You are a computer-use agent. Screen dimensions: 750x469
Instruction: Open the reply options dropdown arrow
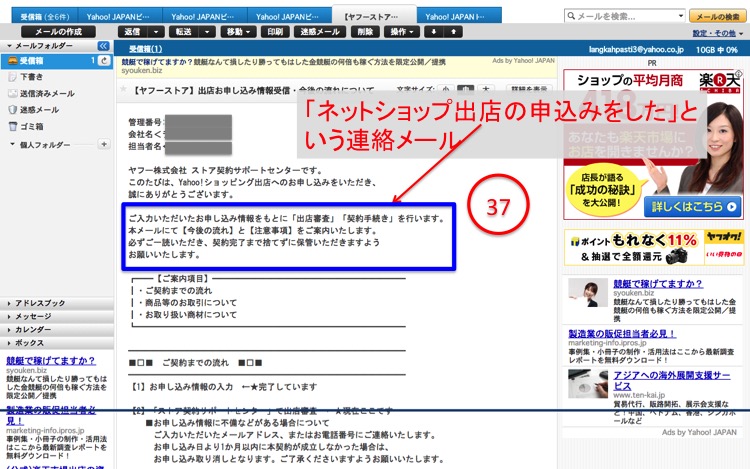[x=156, y=32]
